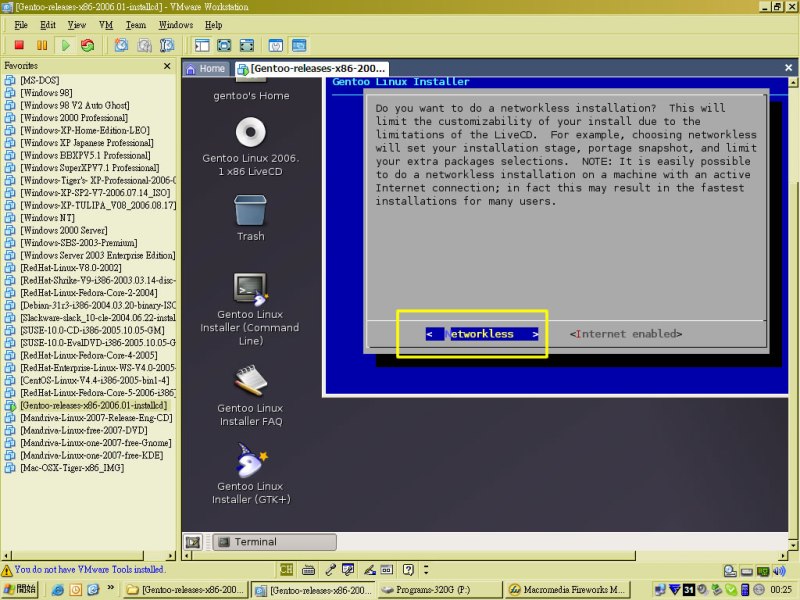Click the console view toolbar icon

click(x=299, y=45)
